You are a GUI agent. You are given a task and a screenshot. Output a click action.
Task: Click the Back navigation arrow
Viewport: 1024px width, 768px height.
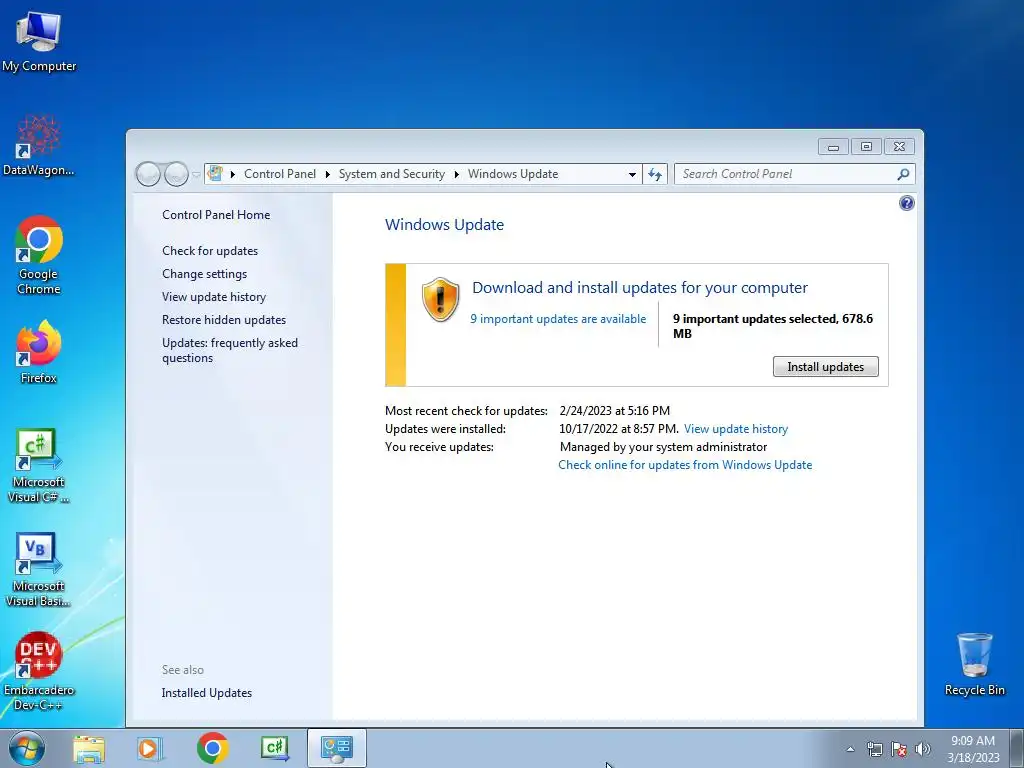[148, 174]
